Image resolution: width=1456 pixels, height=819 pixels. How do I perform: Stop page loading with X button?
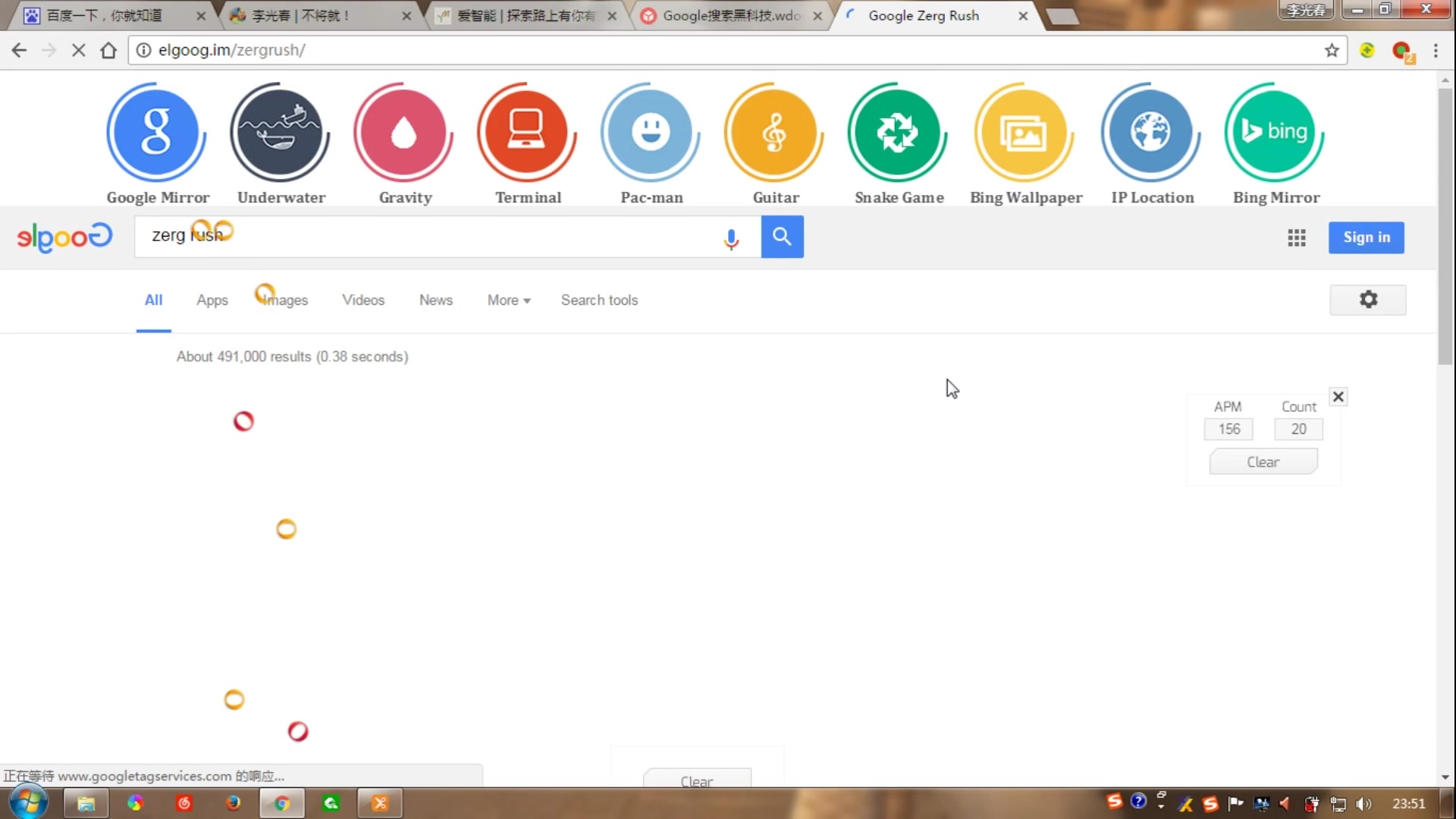[78, 50]
